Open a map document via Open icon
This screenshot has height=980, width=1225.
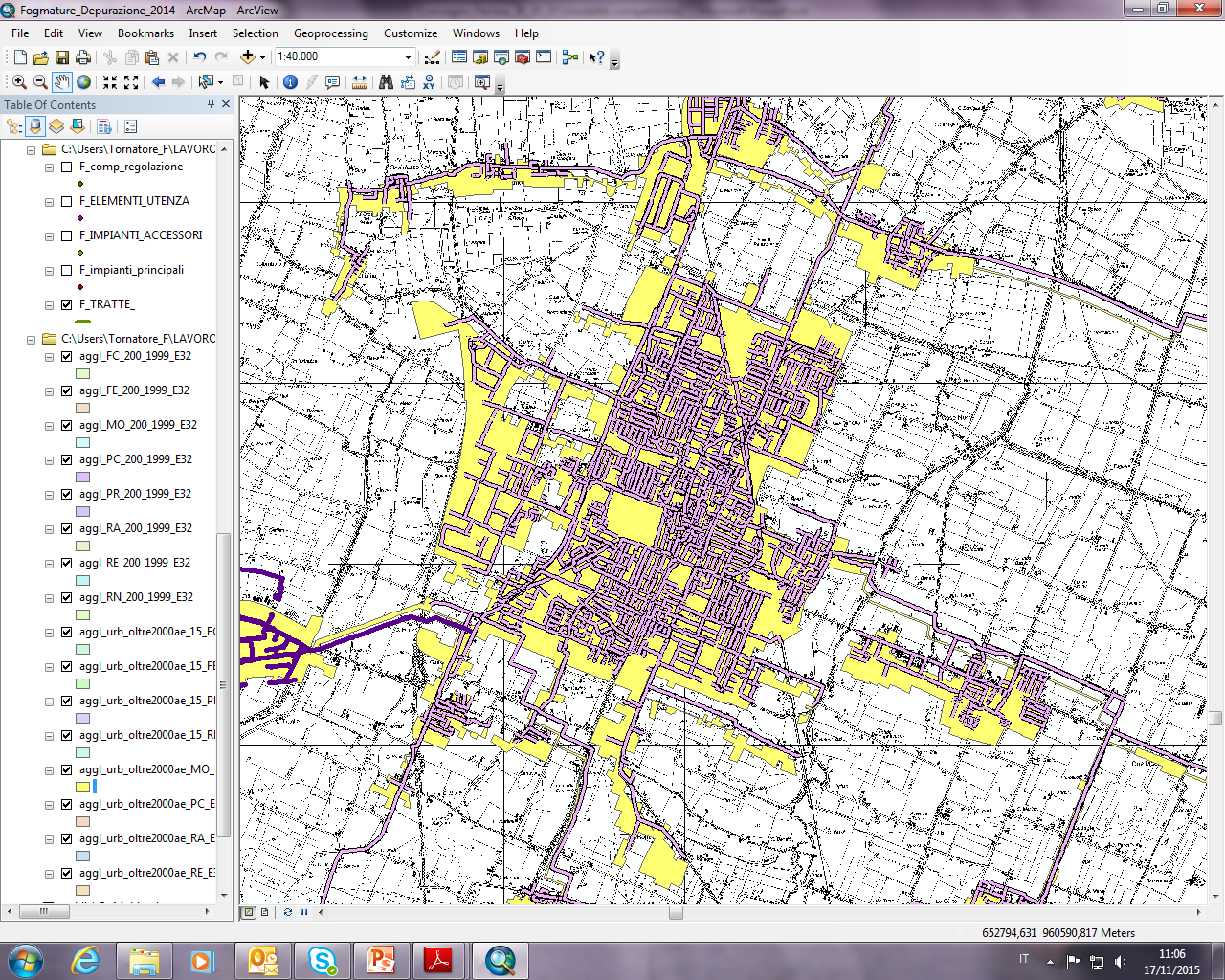click(41, 57)
